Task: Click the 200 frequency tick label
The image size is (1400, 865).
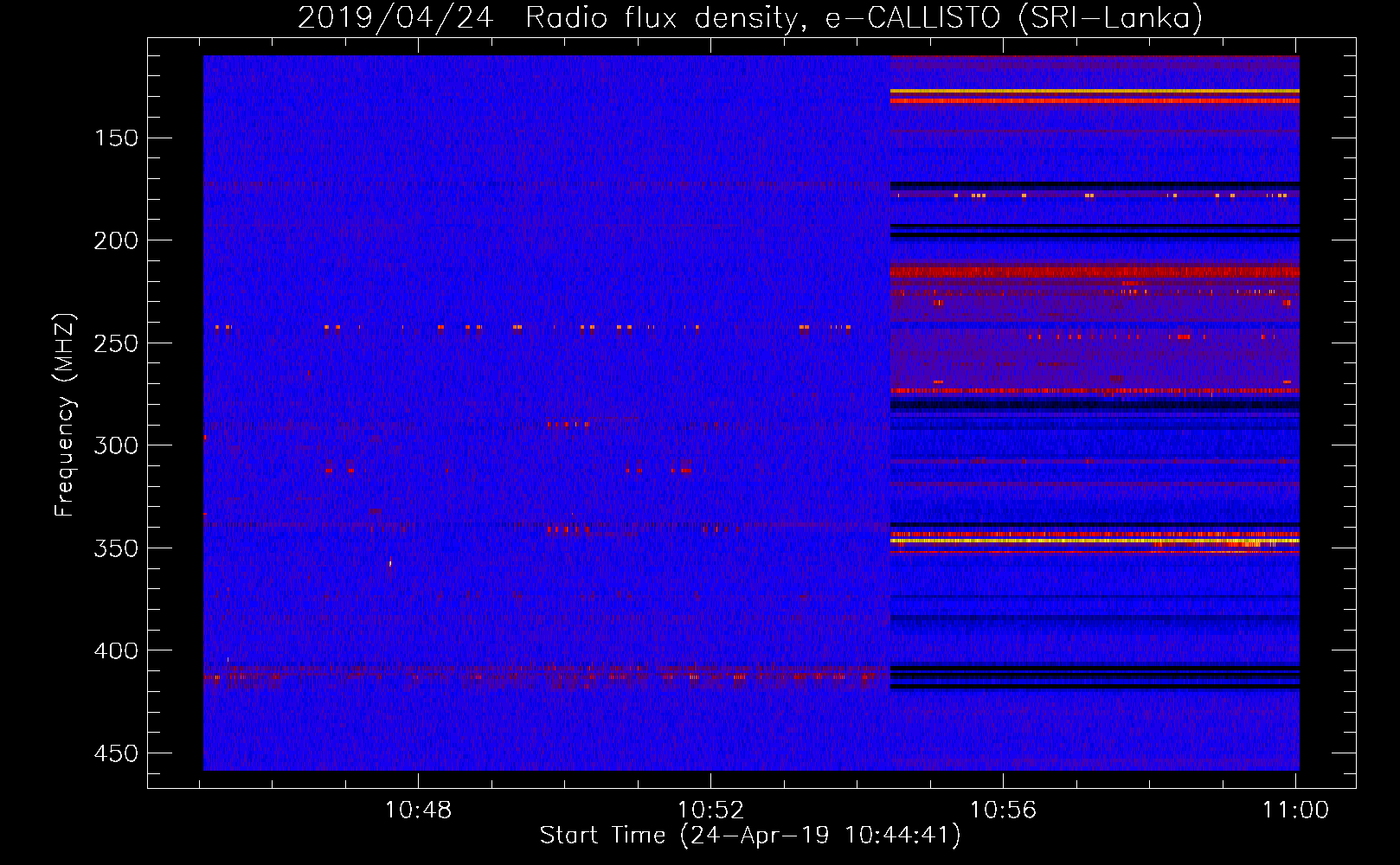Action: [x=116, y=240]
